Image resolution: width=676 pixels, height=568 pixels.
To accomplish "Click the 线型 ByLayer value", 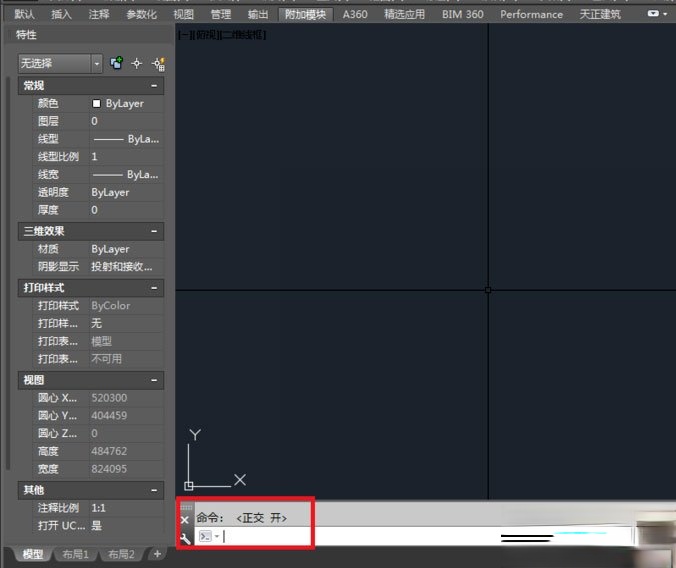I will (x=126, y=139).
